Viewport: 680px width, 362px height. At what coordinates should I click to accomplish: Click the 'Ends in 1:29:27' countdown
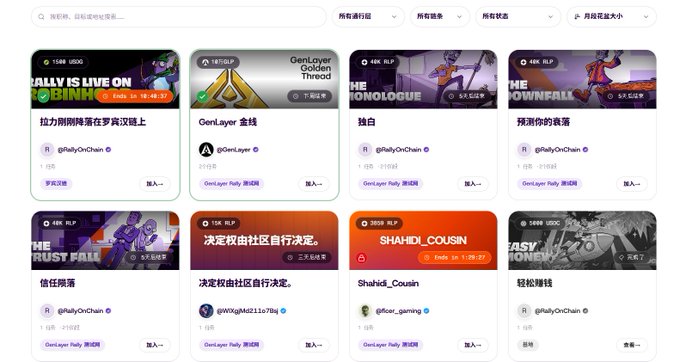(454, 258)
